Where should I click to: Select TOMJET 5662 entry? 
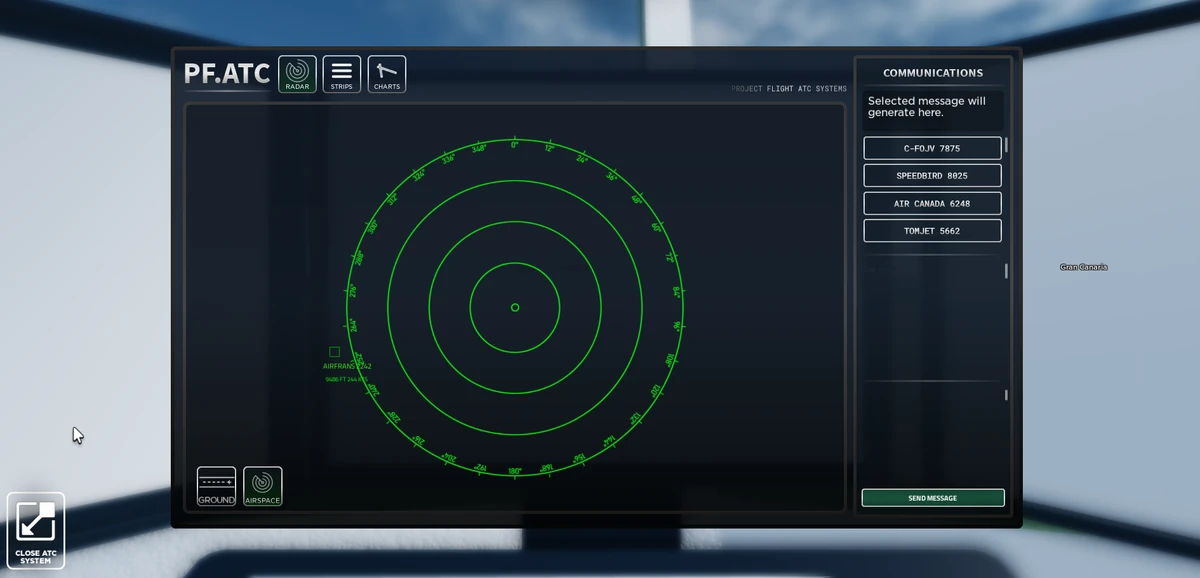pos(932,230)
